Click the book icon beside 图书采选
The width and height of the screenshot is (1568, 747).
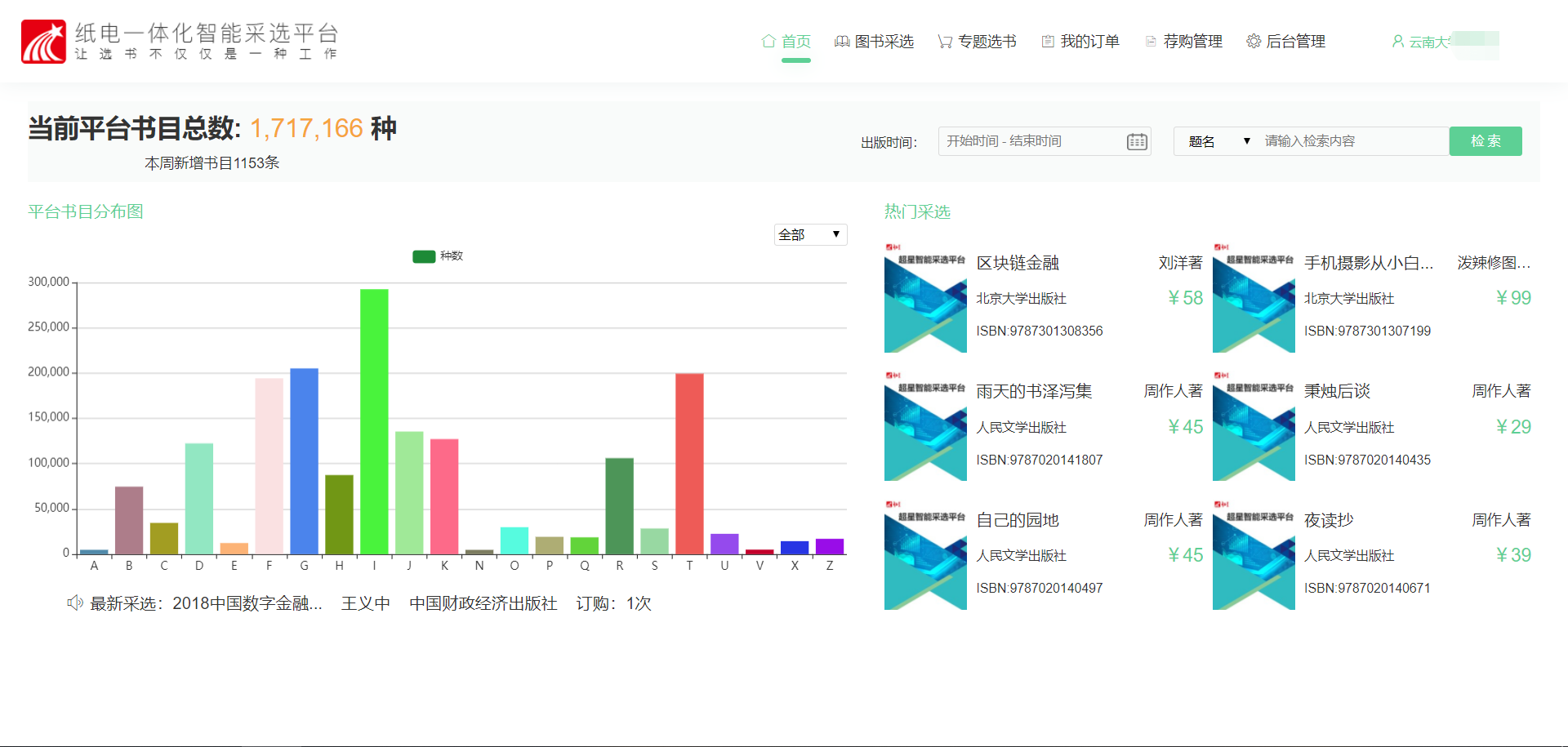841,42
